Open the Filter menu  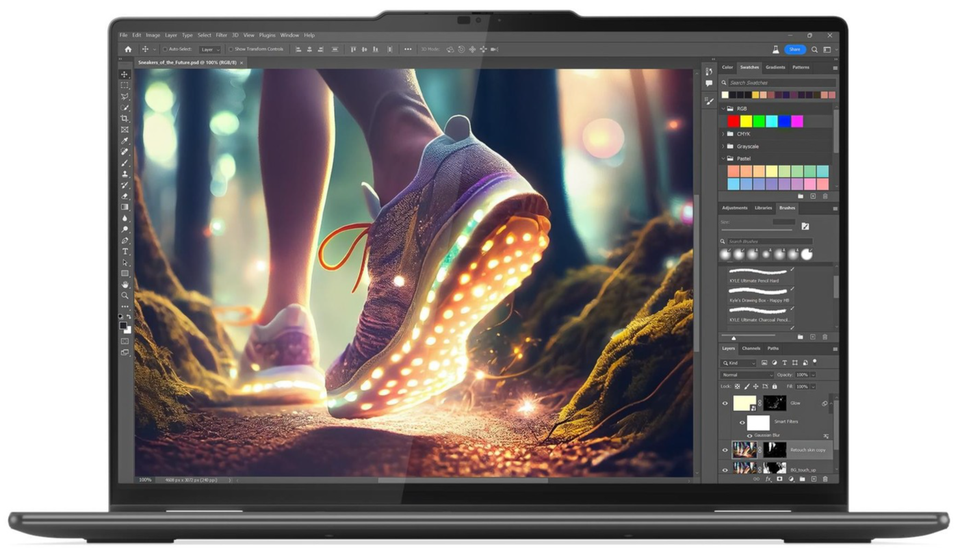pos(220,35)
